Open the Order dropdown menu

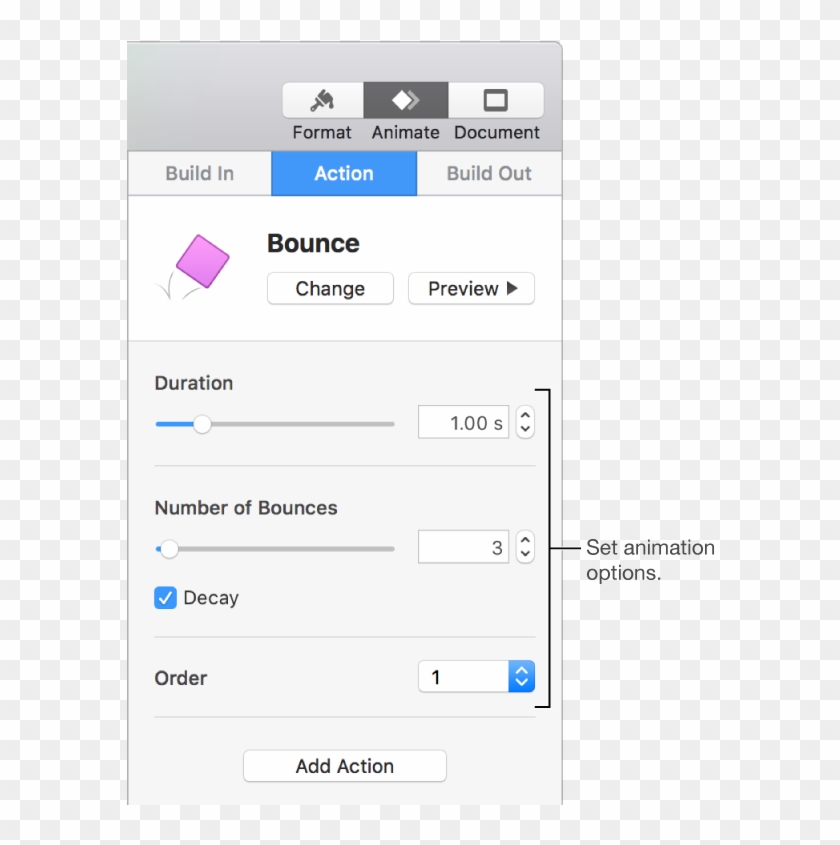[x=520, y=676]
